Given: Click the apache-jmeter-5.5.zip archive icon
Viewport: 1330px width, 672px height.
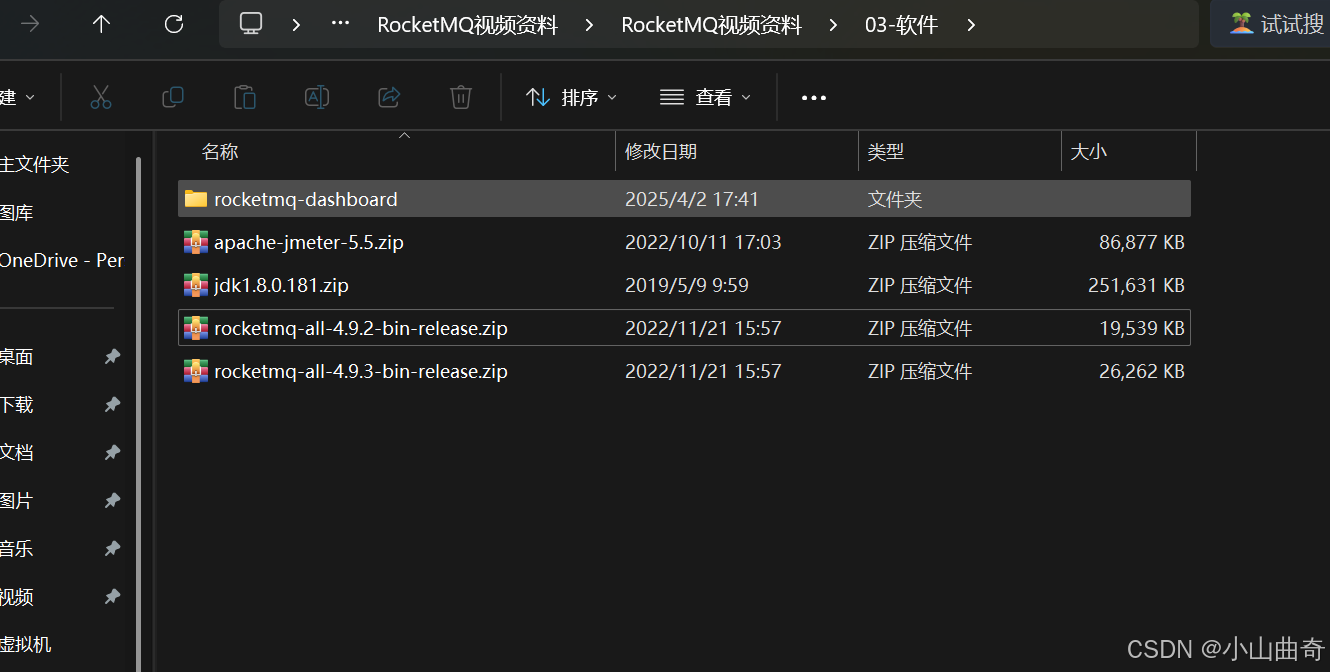Looking at the screenshot, I should click(196, 242).
